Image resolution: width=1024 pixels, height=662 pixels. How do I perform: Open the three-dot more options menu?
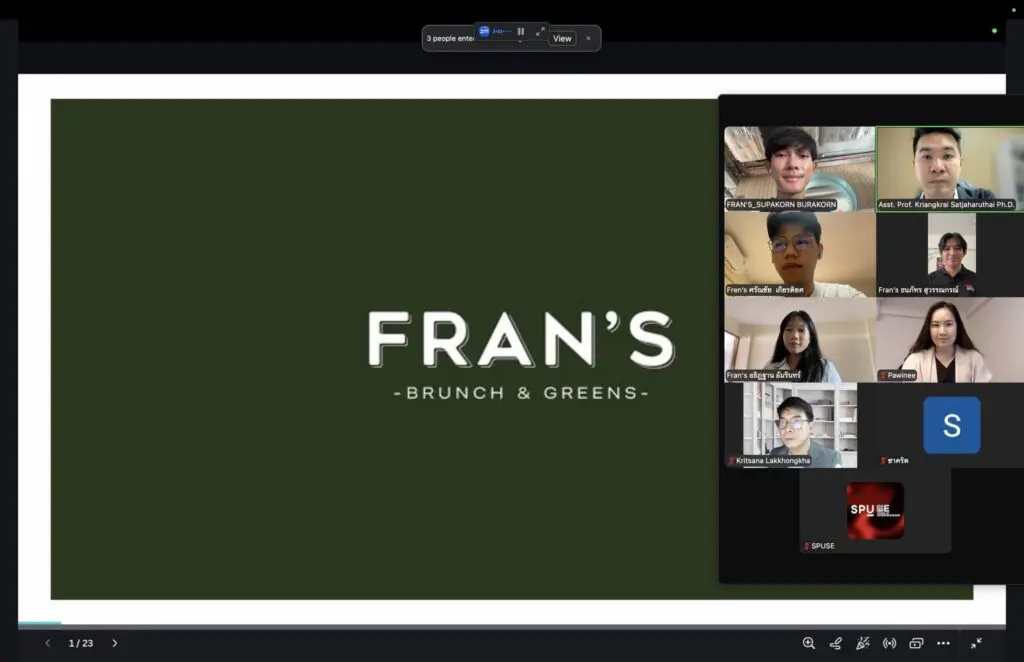click(943, 643)
